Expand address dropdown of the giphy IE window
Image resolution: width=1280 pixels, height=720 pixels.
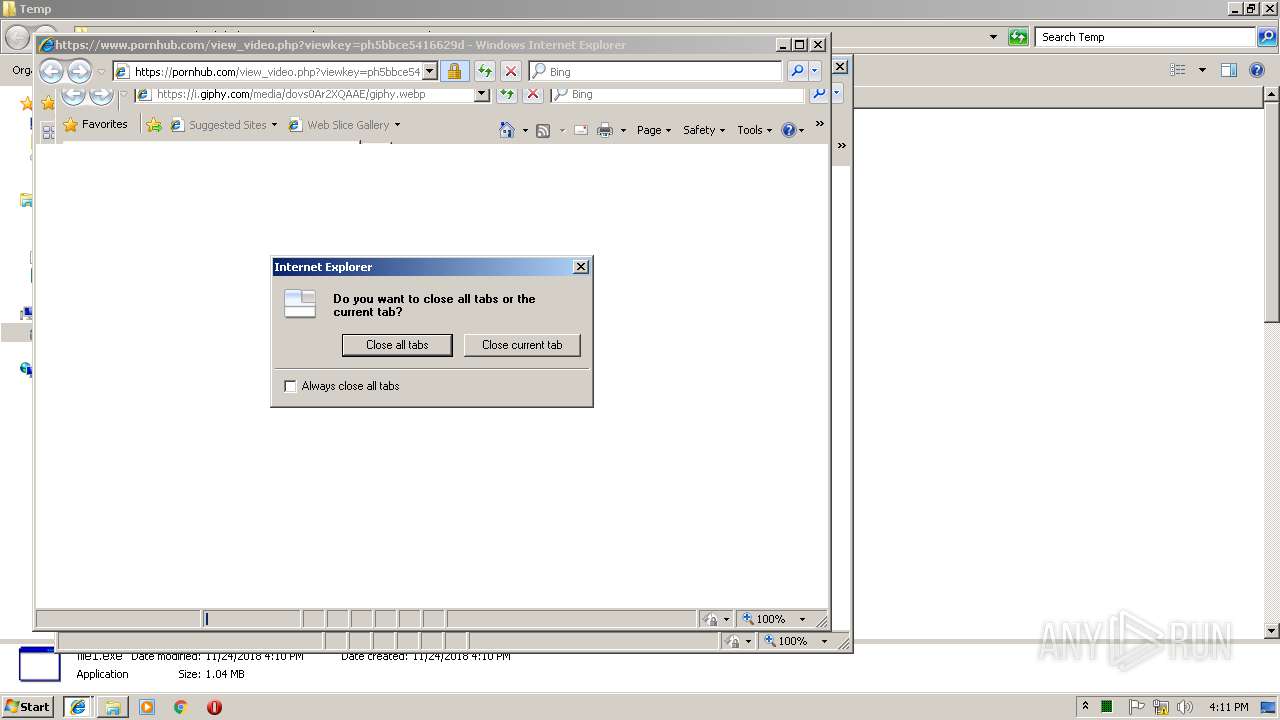click(482, 94)
